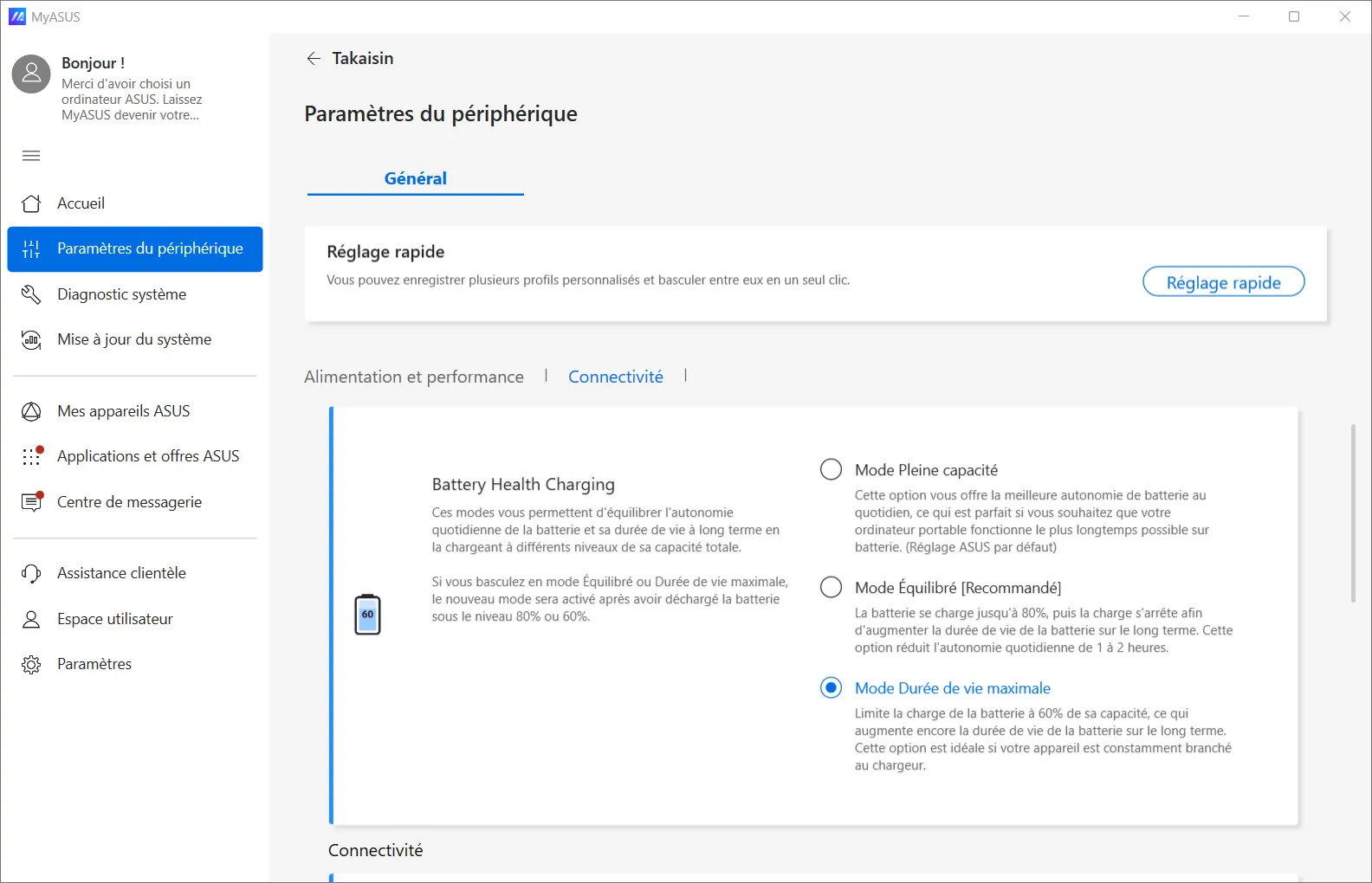Click the person icon for Espace utilisateur
Screen dimensions: 1372x883
click(x=31, y=619)
